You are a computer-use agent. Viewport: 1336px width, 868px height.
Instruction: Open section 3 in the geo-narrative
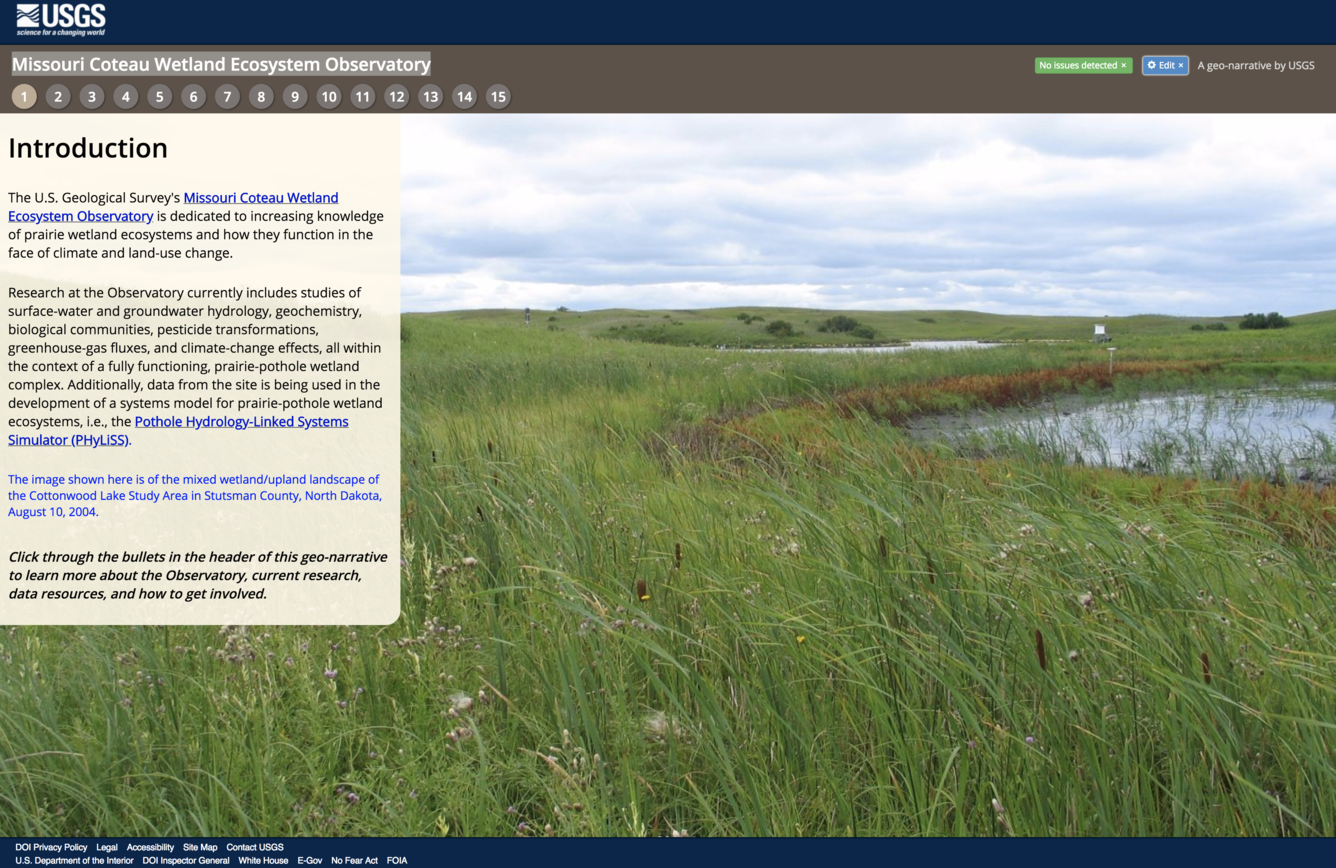click(x=92, y=97)
